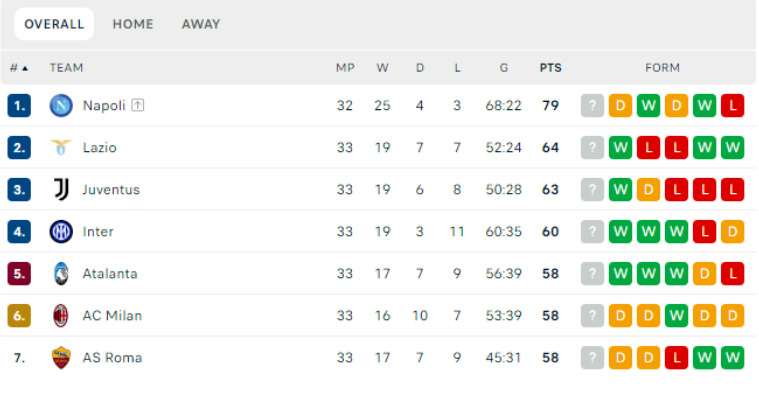
Task: Click promotion arrow icon beside Napoli
Action: [x=137, y=105]
